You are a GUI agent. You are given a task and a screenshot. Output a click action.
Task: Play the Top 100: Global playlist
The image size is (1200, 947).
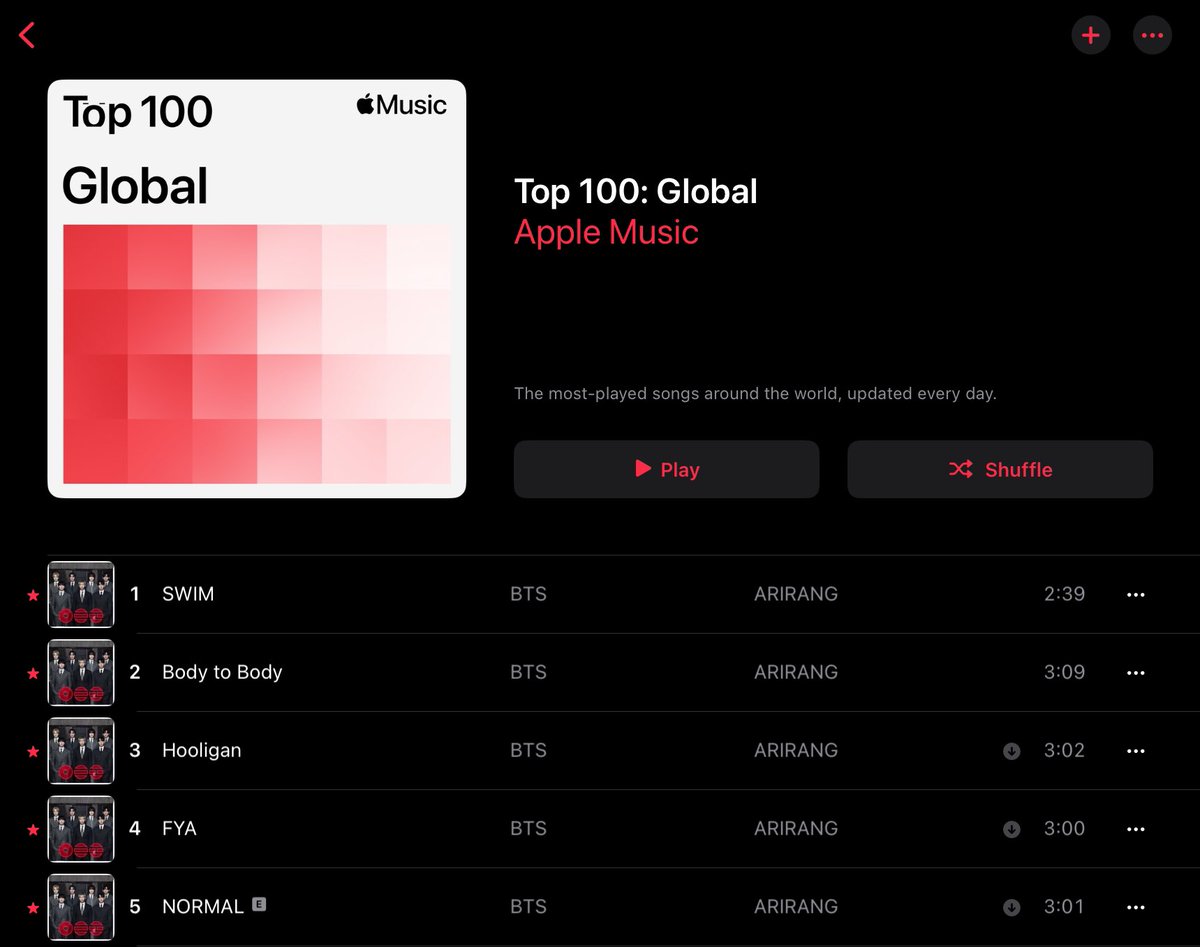pyautogui.click(x=666, y=469)
